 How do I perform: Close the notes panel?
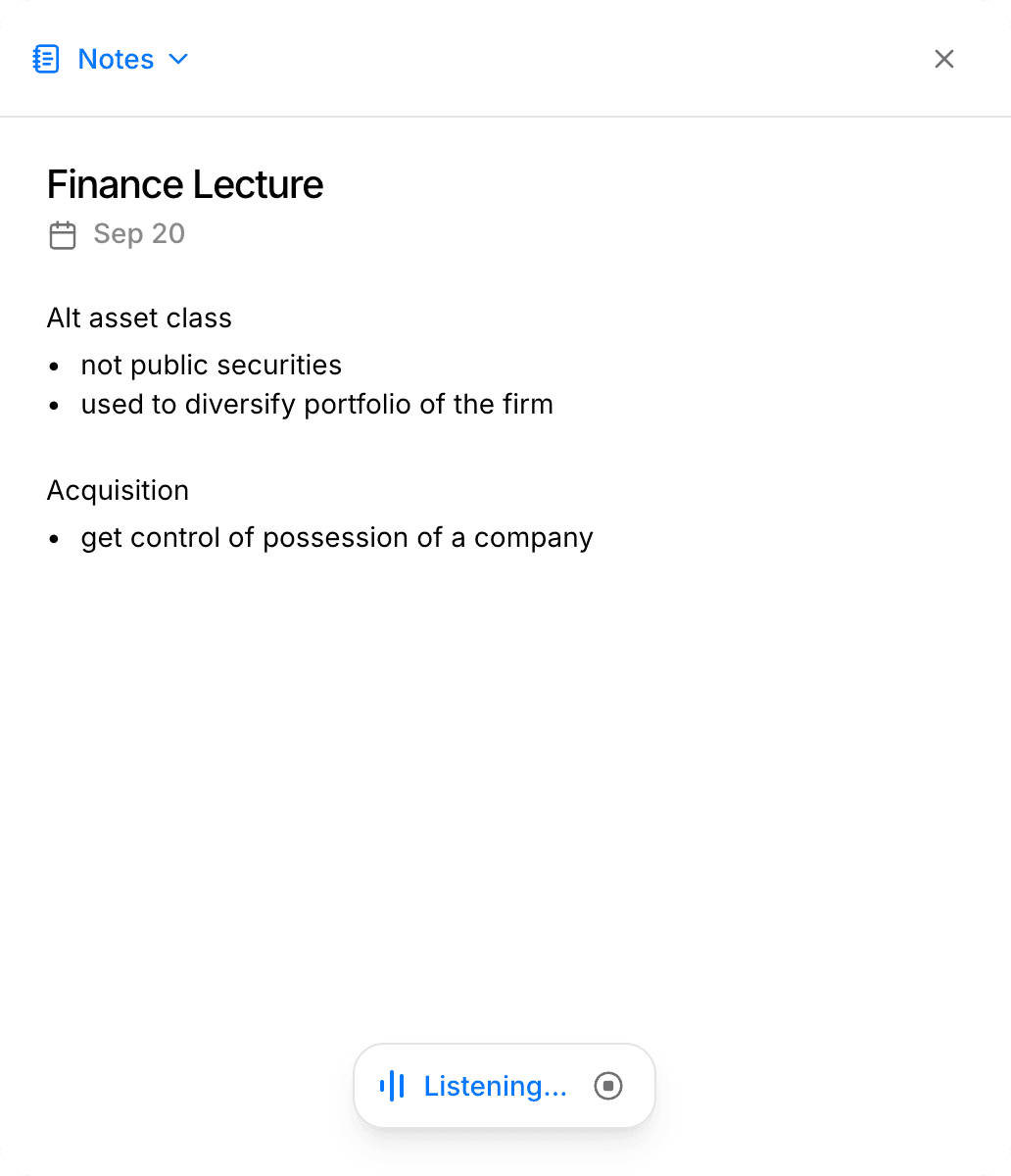[x=943, y=59]
